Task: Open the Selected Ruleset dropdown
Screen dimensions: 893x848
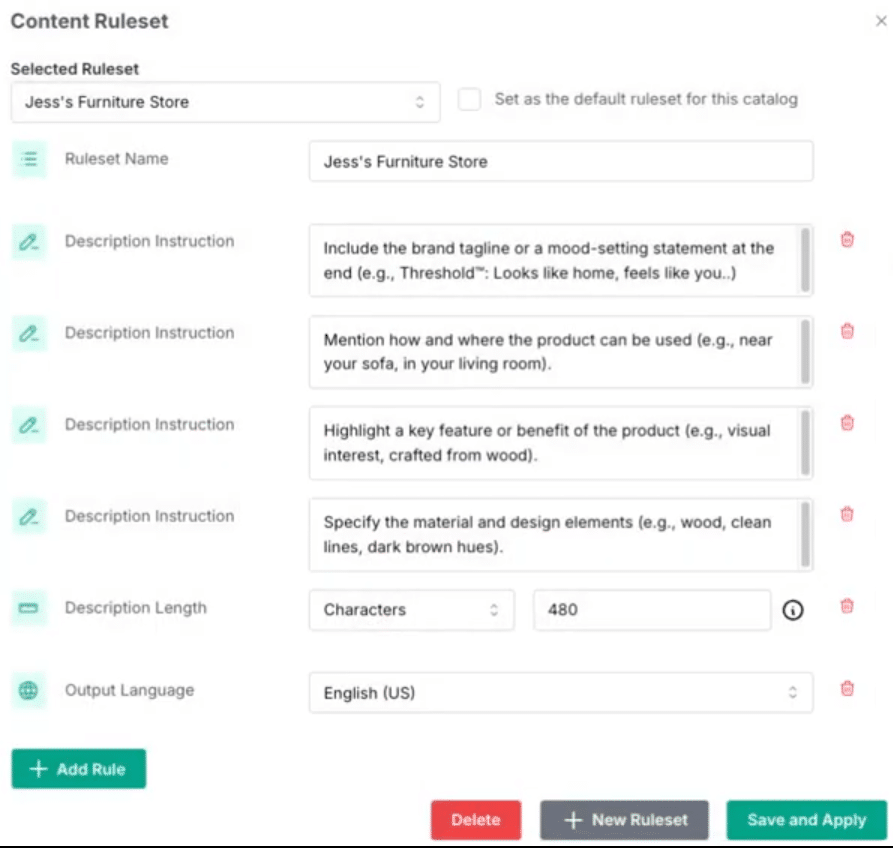Action: point(226,102)
